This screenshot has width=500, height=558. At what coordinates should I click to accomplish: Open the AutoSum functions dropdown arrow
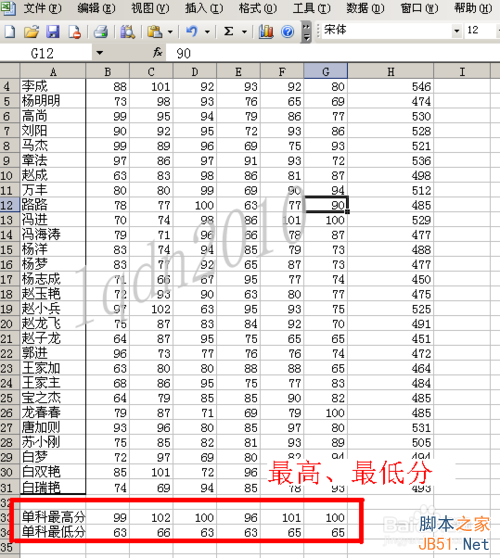click(244, 32)
